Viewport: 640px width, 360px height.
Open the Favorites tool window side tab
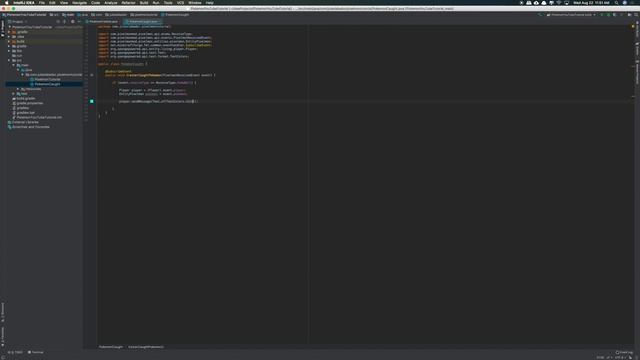click(x=2, y=337)
